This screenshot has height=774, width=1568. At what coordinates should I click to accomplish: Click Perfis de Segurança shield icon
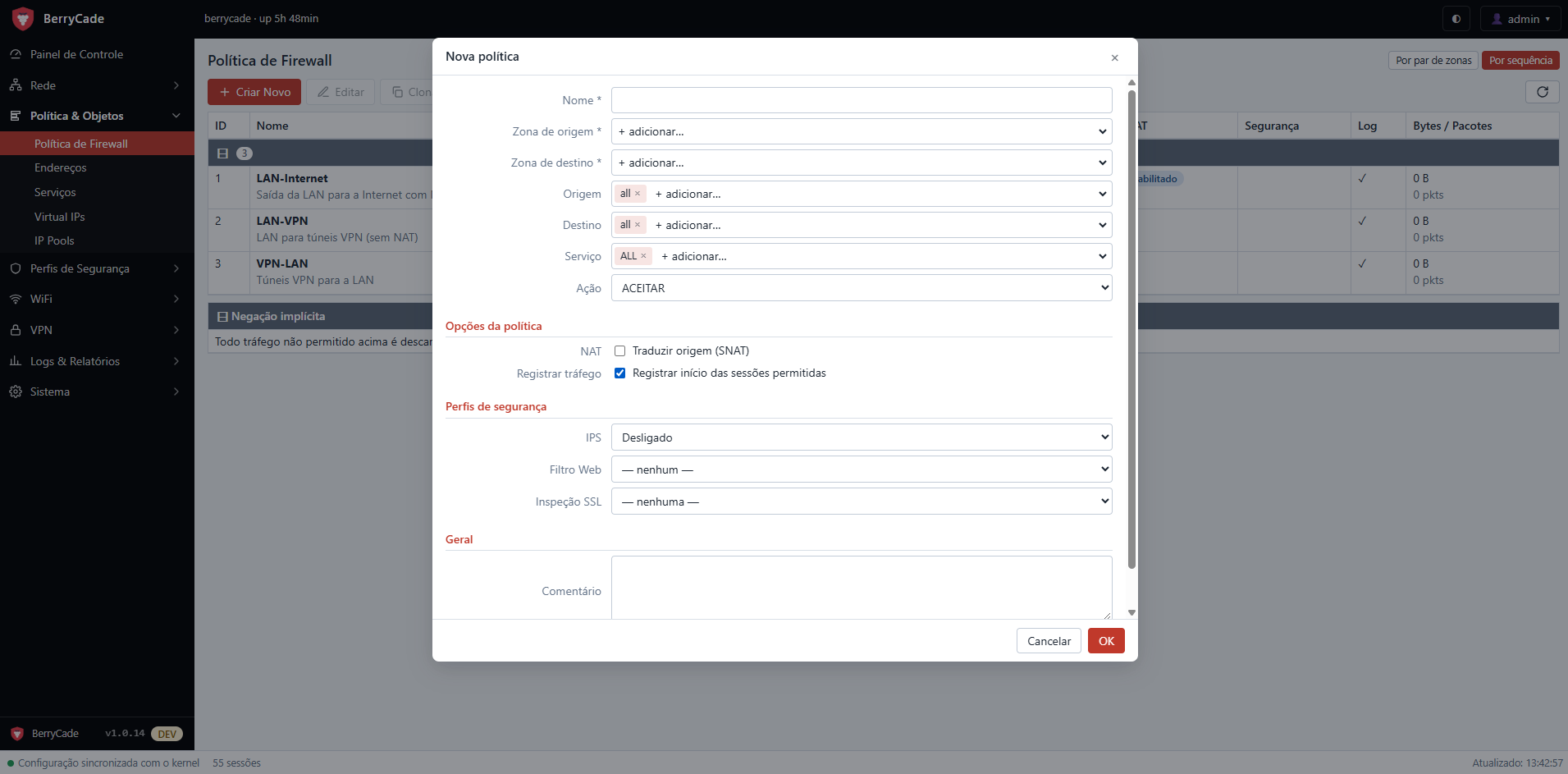tap(16, 268)
